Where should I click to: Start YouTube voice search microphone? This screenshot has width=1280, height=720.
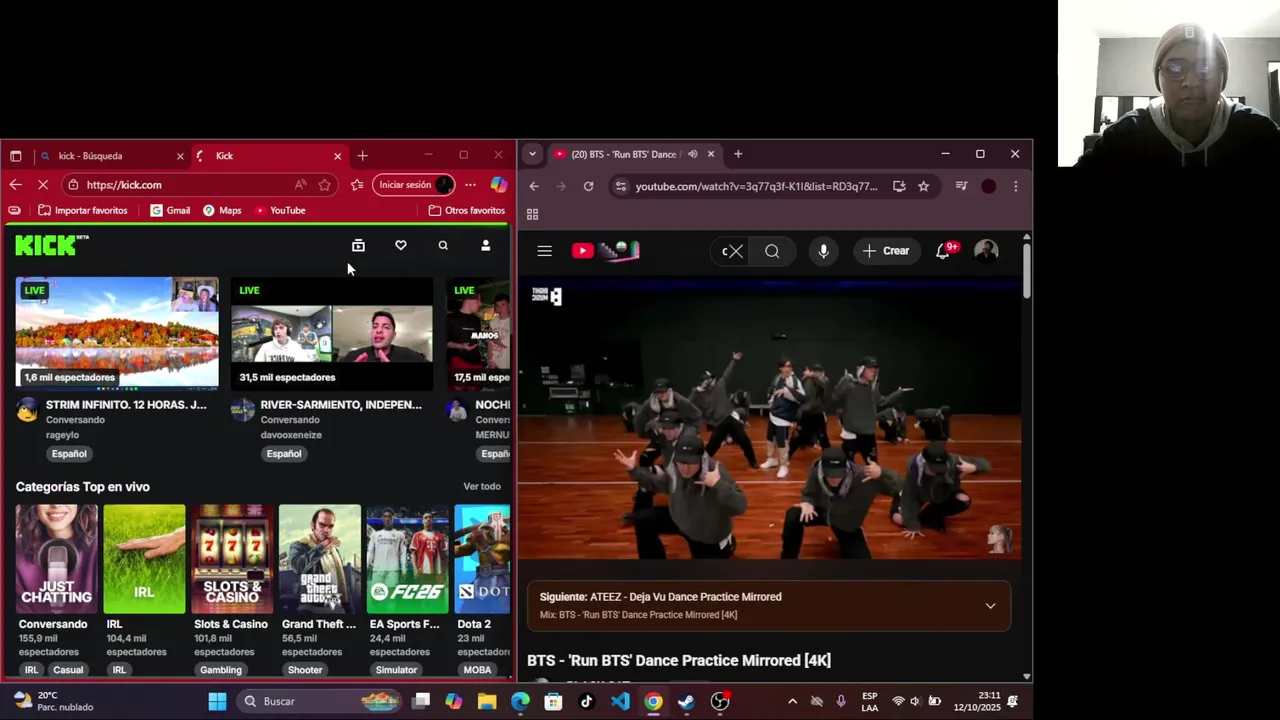tap(823, 251)
